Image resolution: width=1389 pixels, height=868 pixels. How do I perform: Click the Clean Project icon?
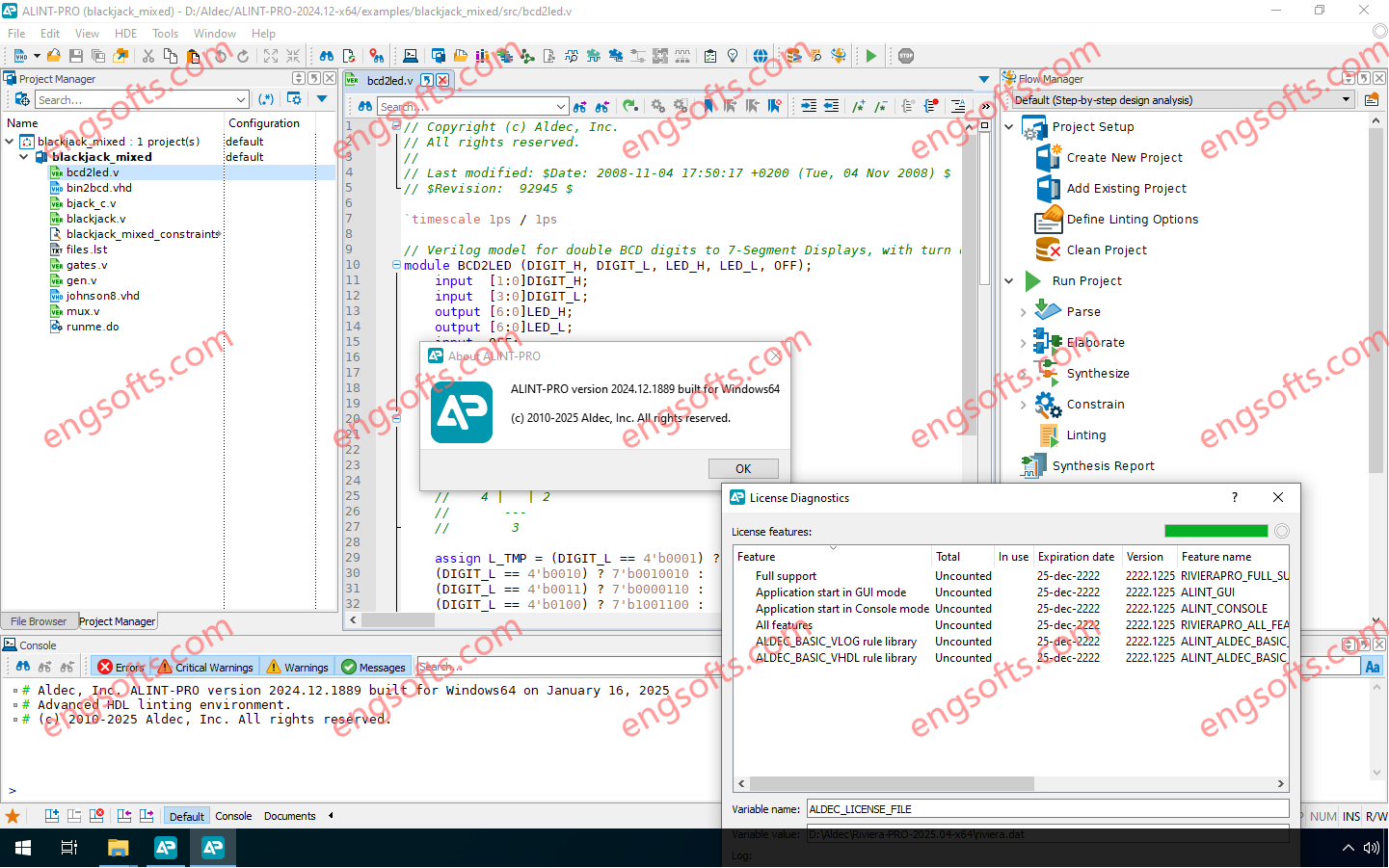(x=1049, y=250)
